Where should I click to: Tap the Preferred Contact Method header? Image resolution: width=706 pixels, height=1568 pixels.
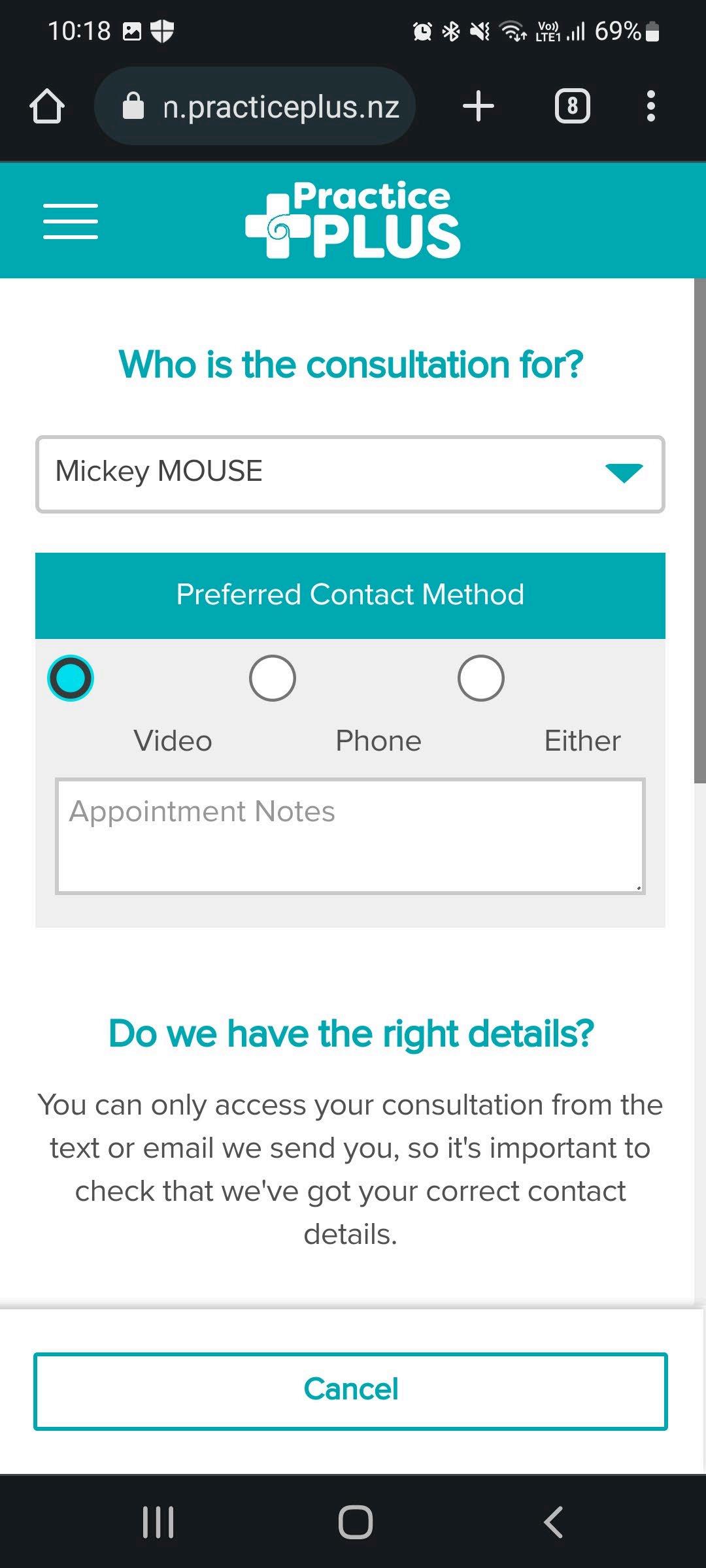[x=350, y=595]
